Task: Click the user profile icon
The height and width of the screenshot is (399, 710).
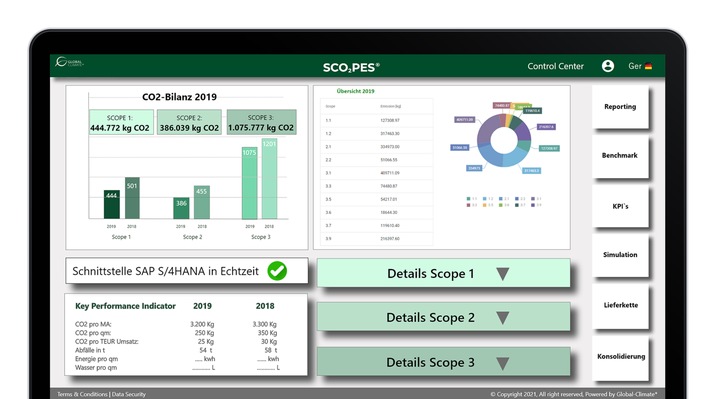Action: point(608,66)
